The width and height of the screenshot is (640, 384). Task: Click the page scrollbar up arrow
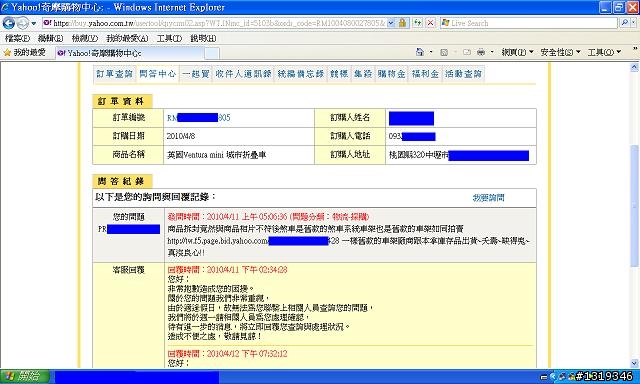coord(634,67)
